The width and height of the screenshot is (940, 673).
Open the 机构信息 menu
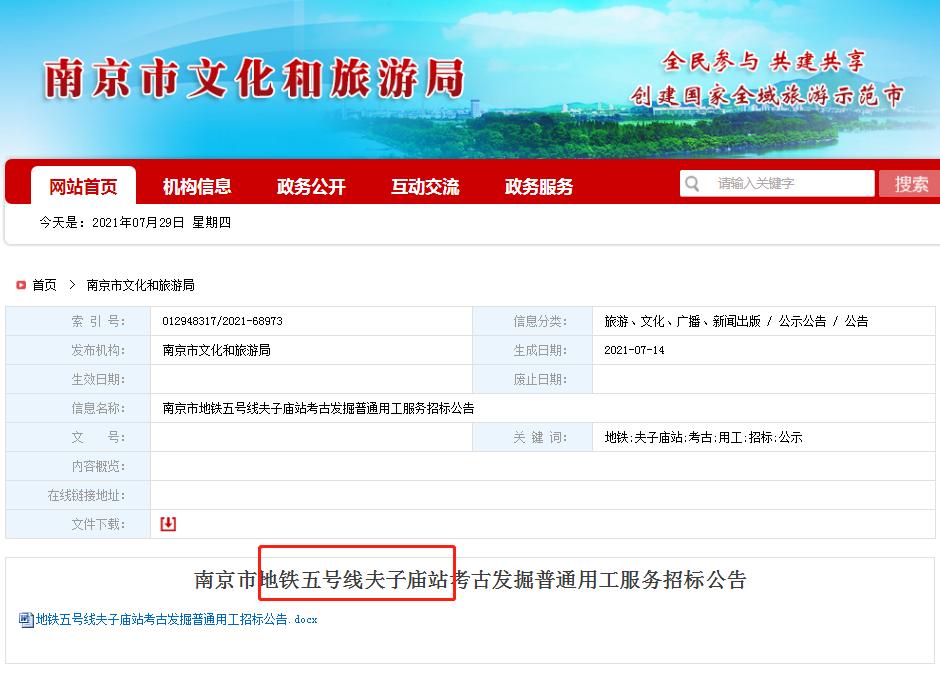196,185
